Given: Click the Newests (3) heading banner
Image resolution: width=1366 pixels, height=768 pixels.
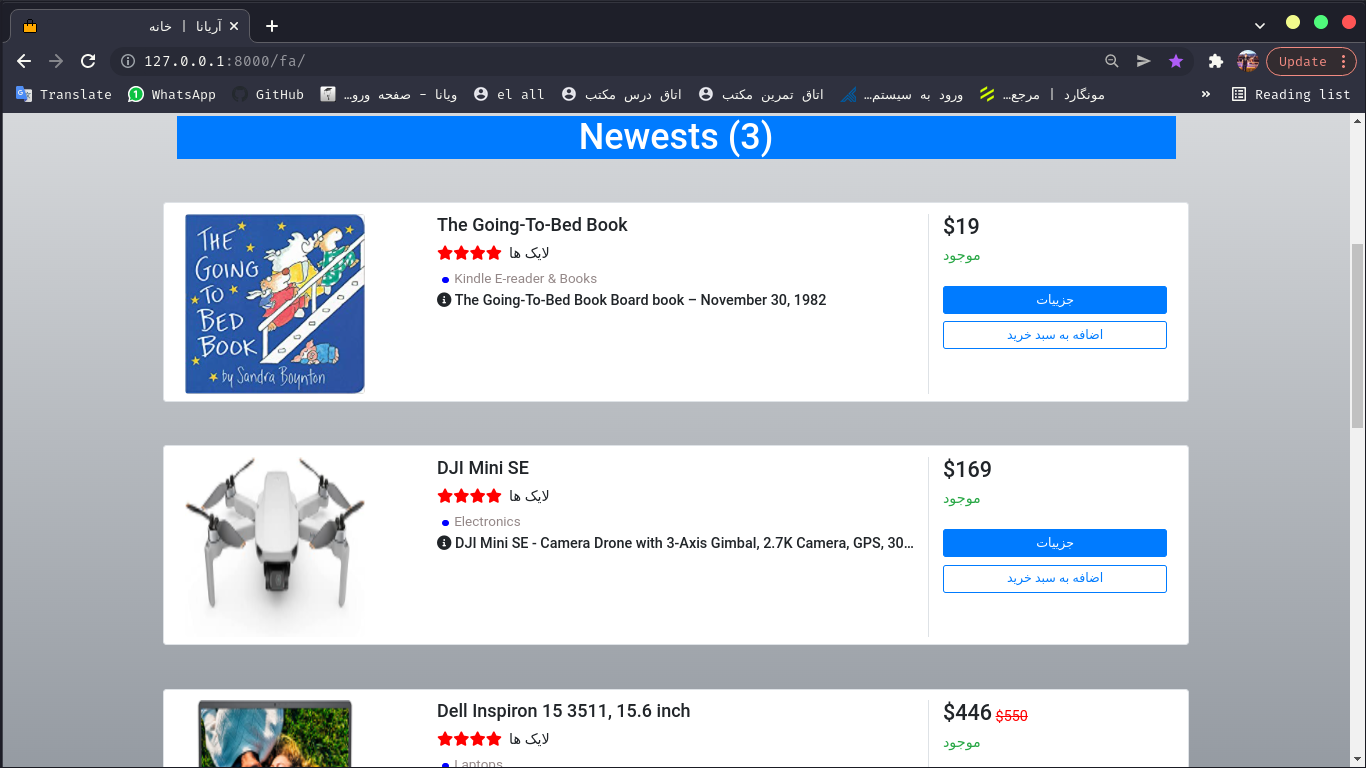Looking at the screenshot, I should [676, 137].
